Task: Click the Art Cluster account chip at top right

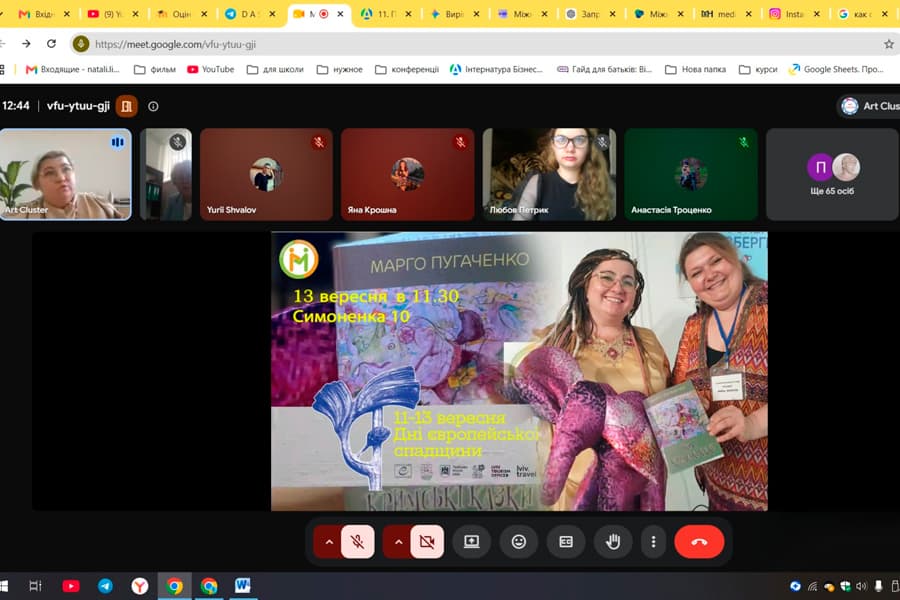Action: pos(869,106)
